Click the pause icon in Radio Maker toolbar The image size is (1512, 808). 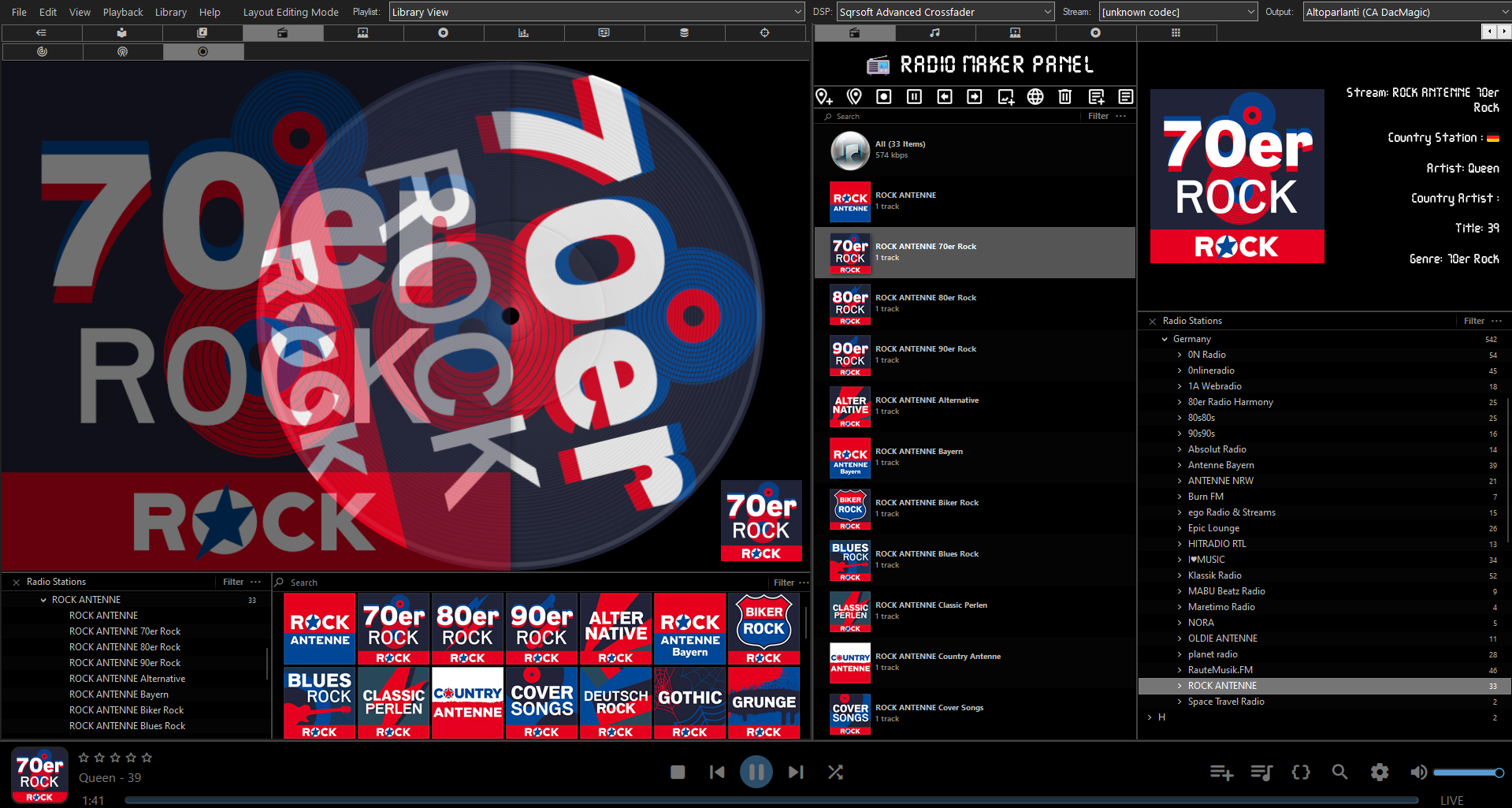914,96
